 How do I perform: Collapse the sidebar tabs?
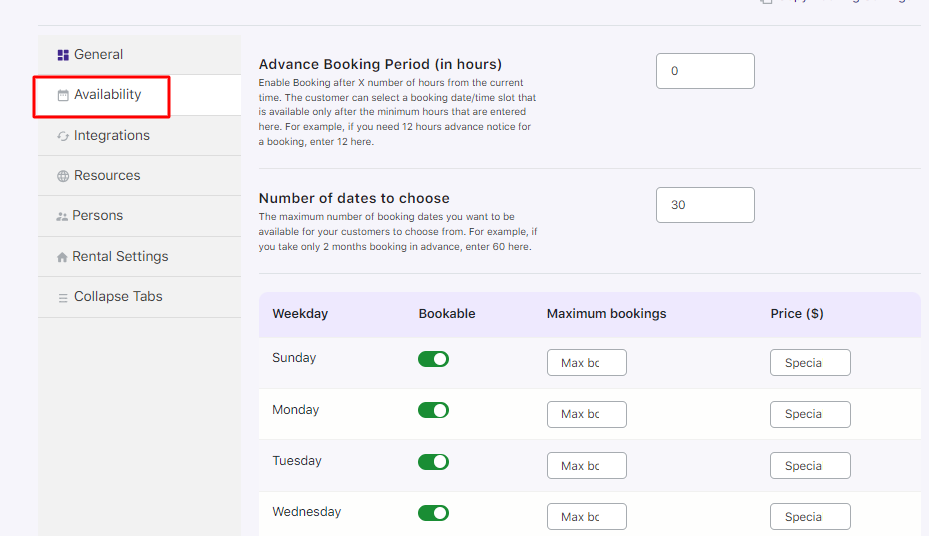click(x=139, y=296)
